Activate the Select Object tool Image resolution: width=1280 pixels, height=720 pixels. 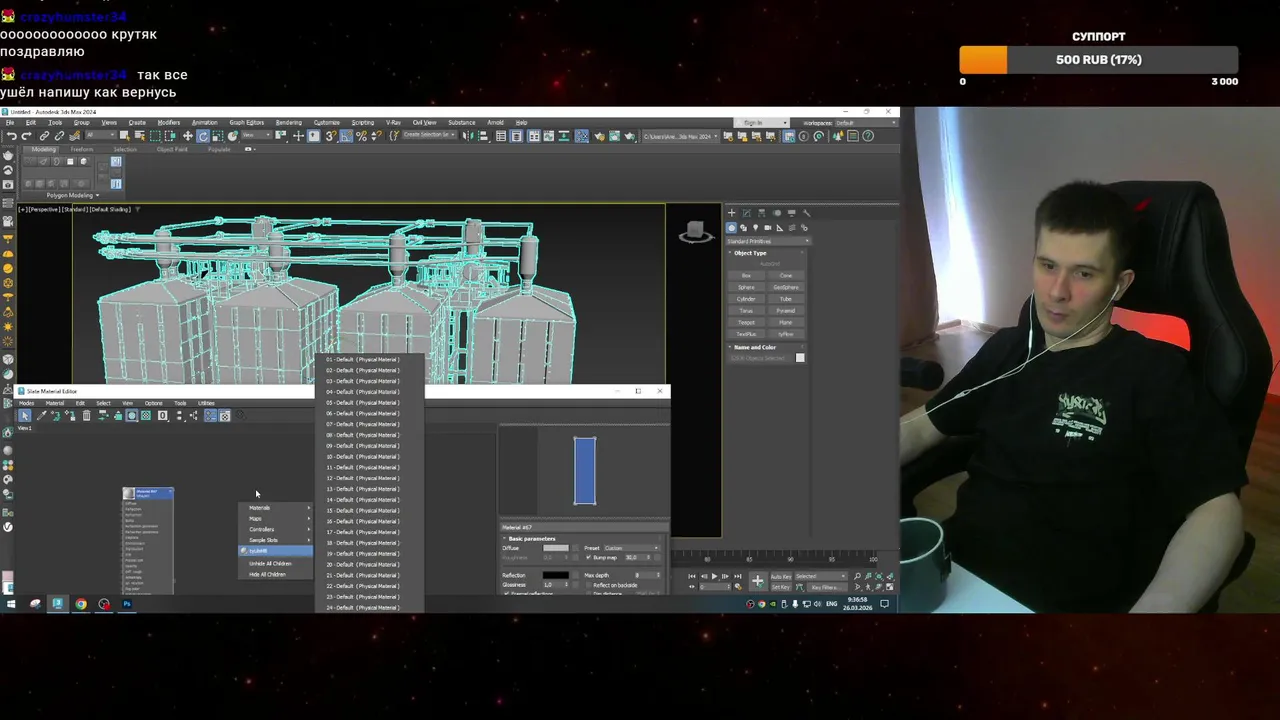124,136
